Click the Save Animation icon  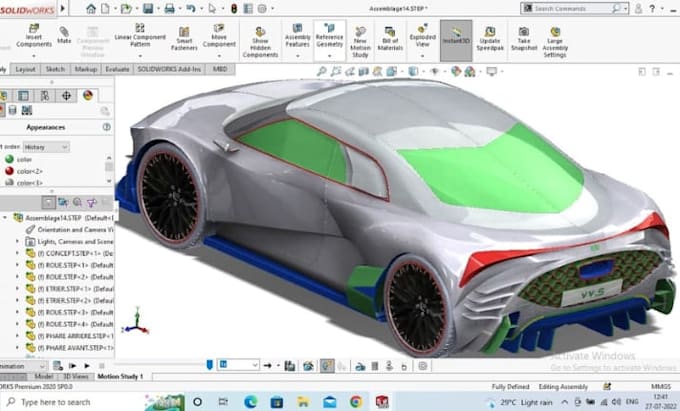tap(289, 366)
